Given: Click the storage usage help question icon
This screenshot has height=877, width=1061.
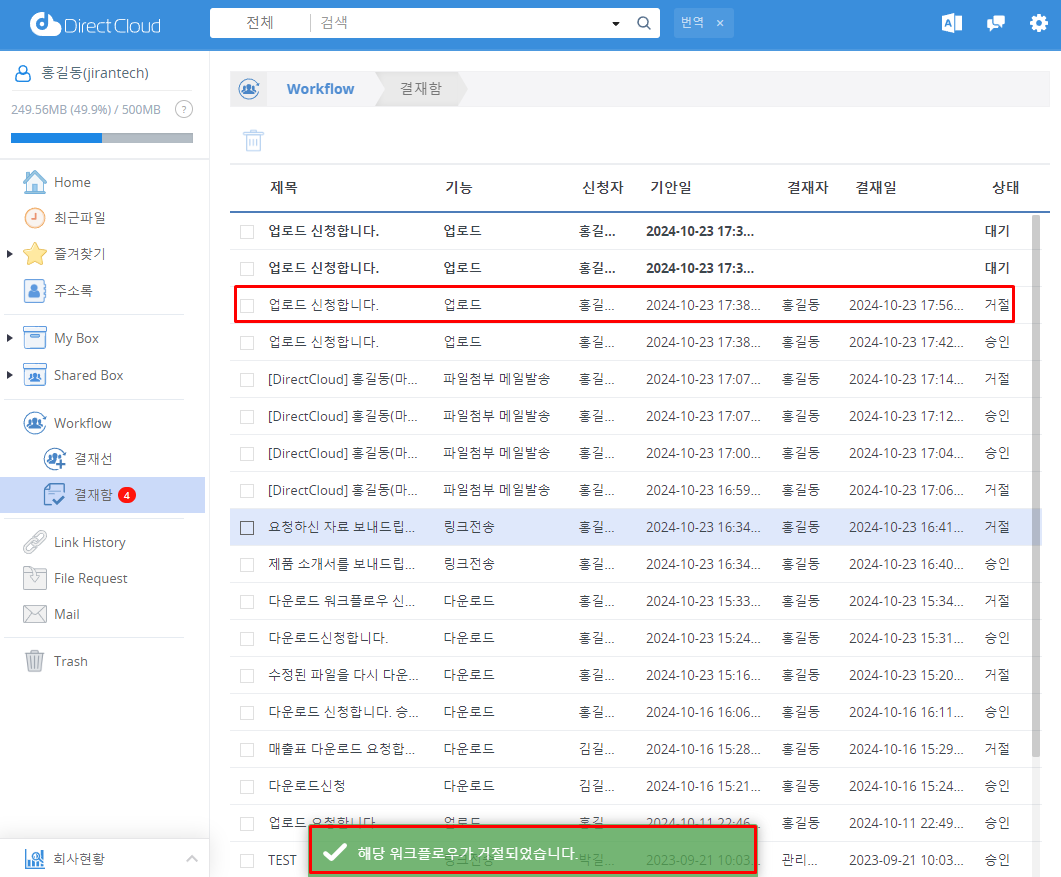Looking at the screenshot, I should (x=183, y=109).
